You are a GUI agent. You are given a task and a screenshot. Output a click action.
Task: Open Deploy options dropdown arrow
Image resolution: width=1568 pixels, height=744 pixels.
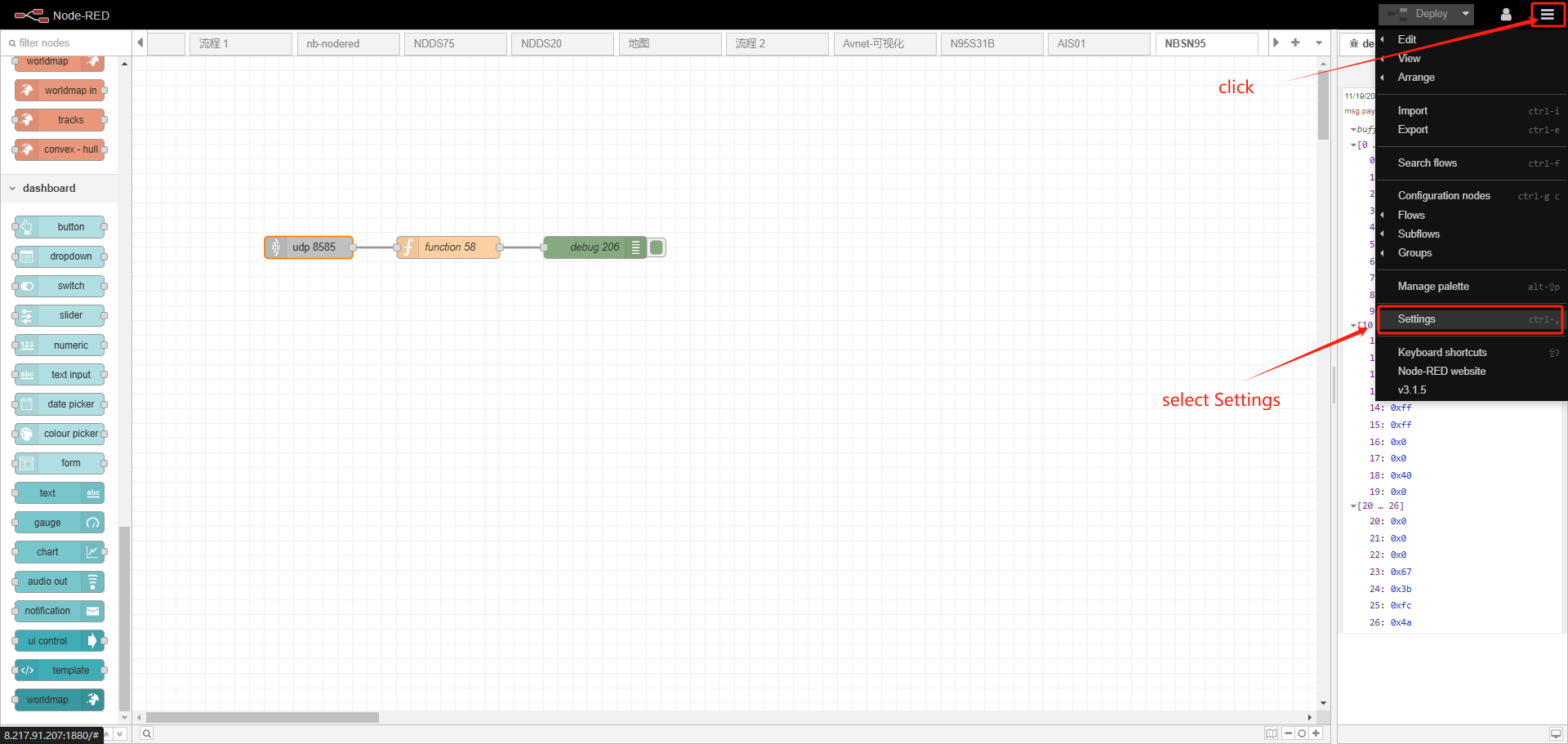(1466, 14)
